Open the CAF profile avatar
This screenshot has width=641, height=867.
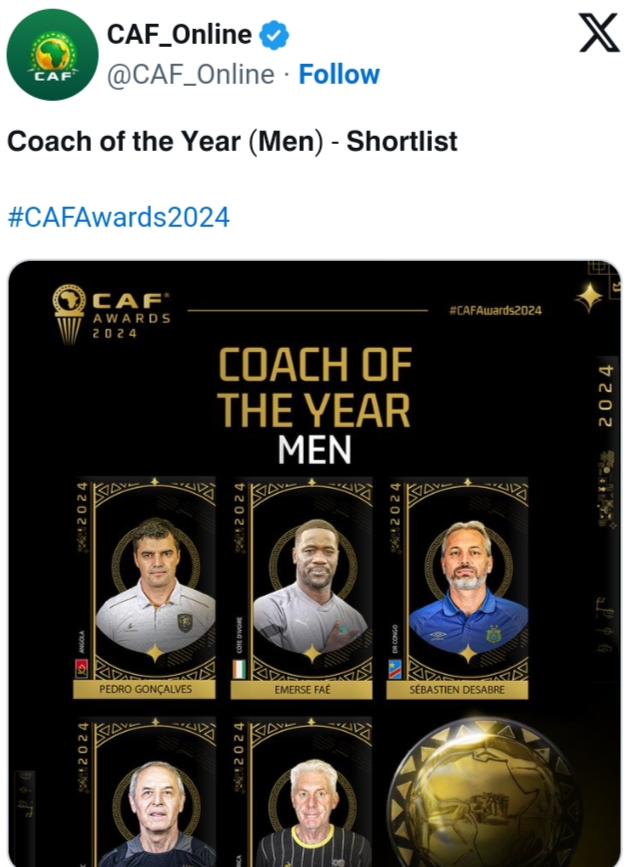click(x=51, y=55)
